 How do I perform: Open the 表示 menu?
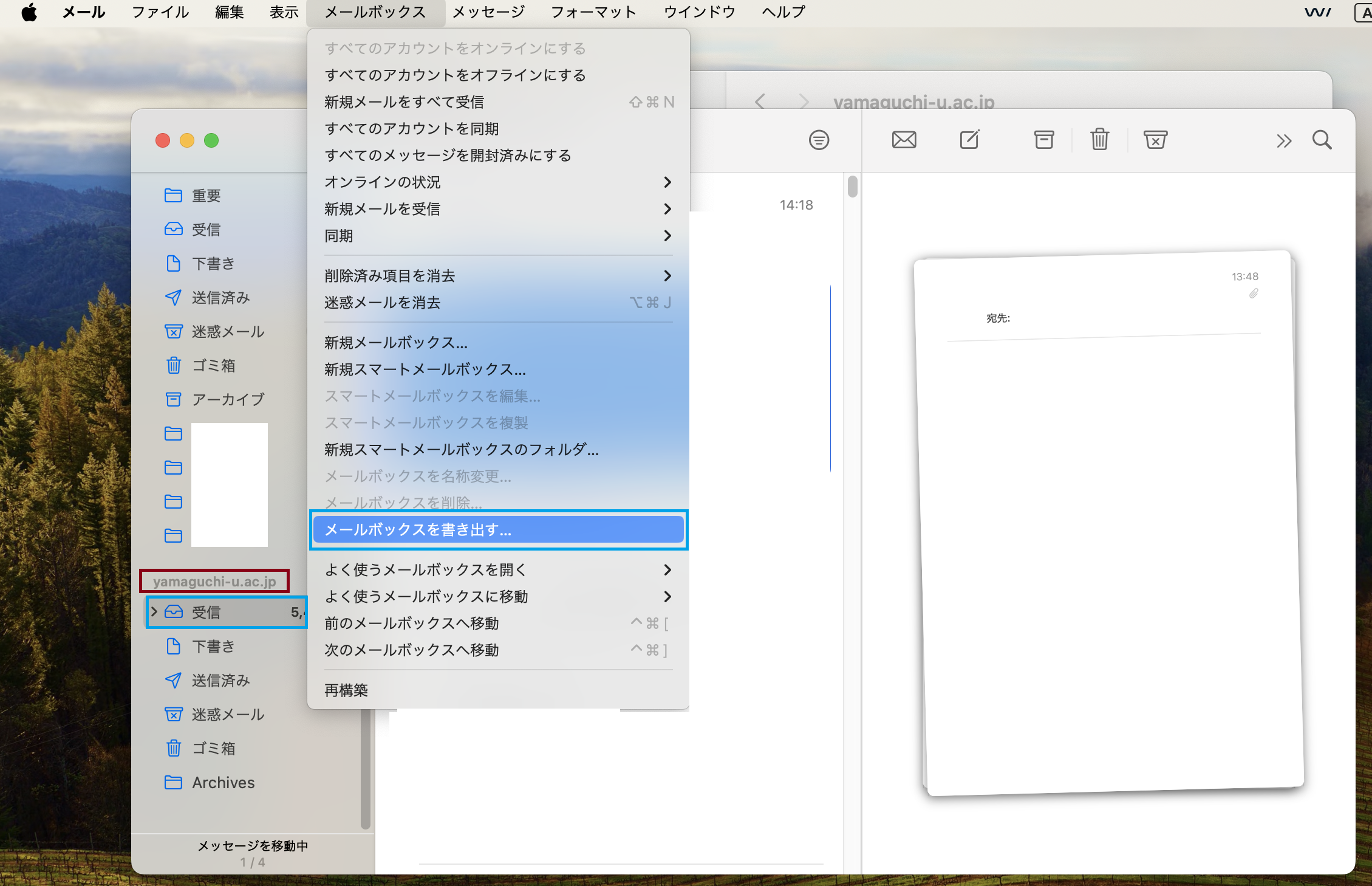point(284,12)
